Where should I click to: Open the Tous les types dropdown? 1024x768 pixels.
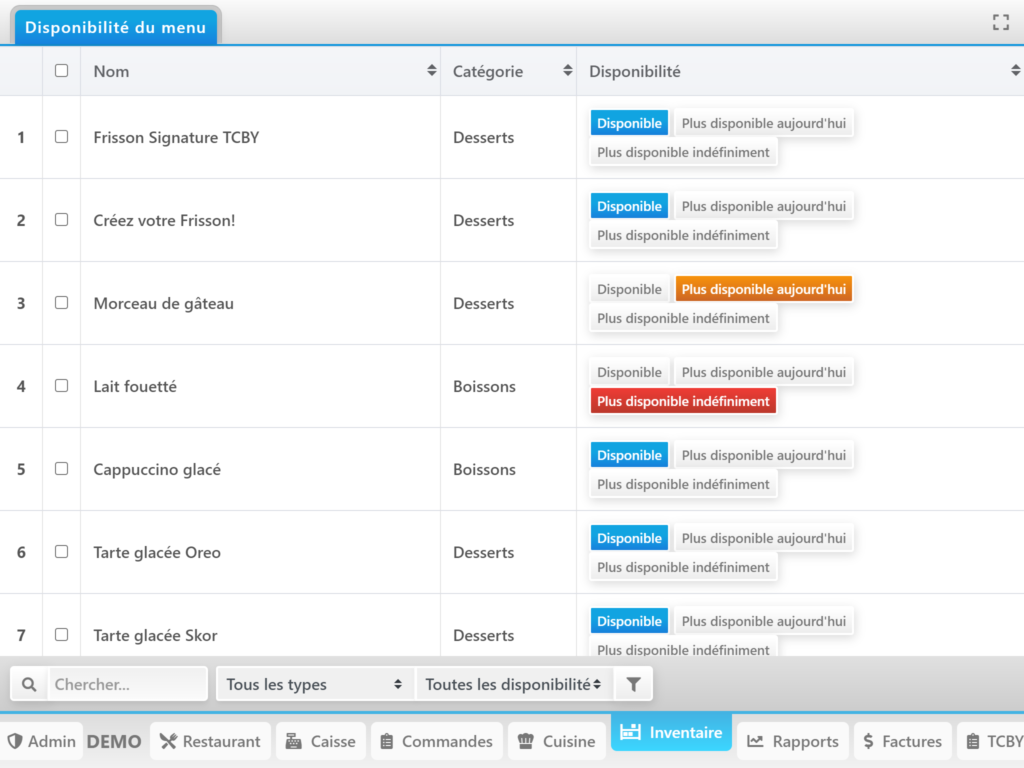click(314, 685)
